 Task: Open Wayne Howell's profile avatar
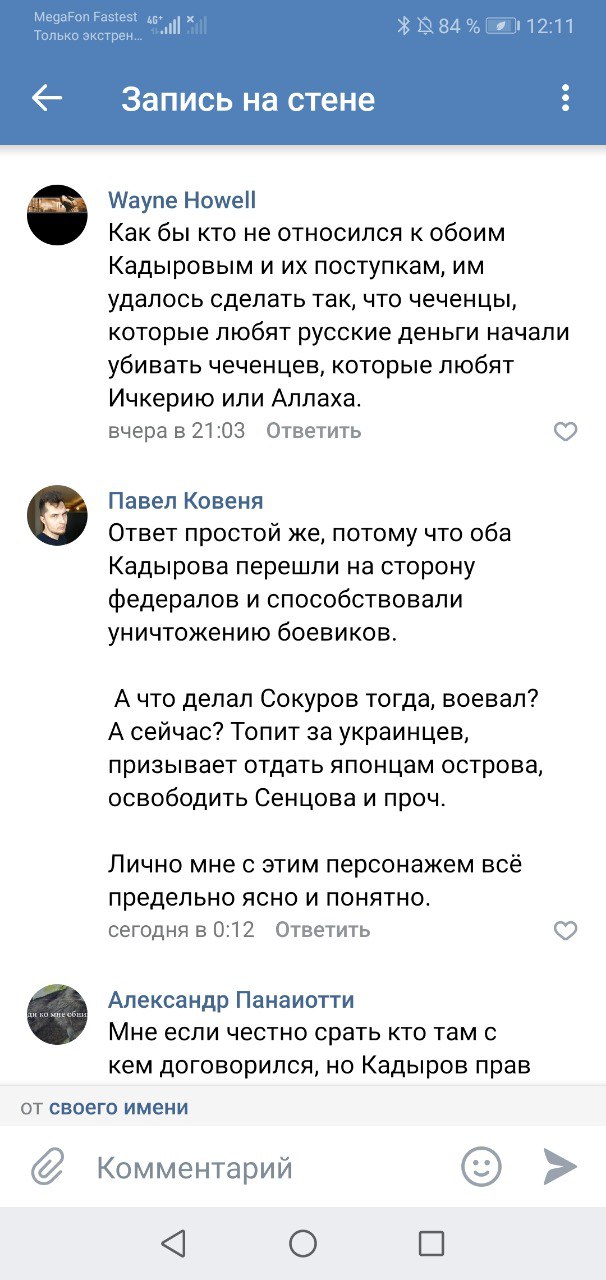57,215
